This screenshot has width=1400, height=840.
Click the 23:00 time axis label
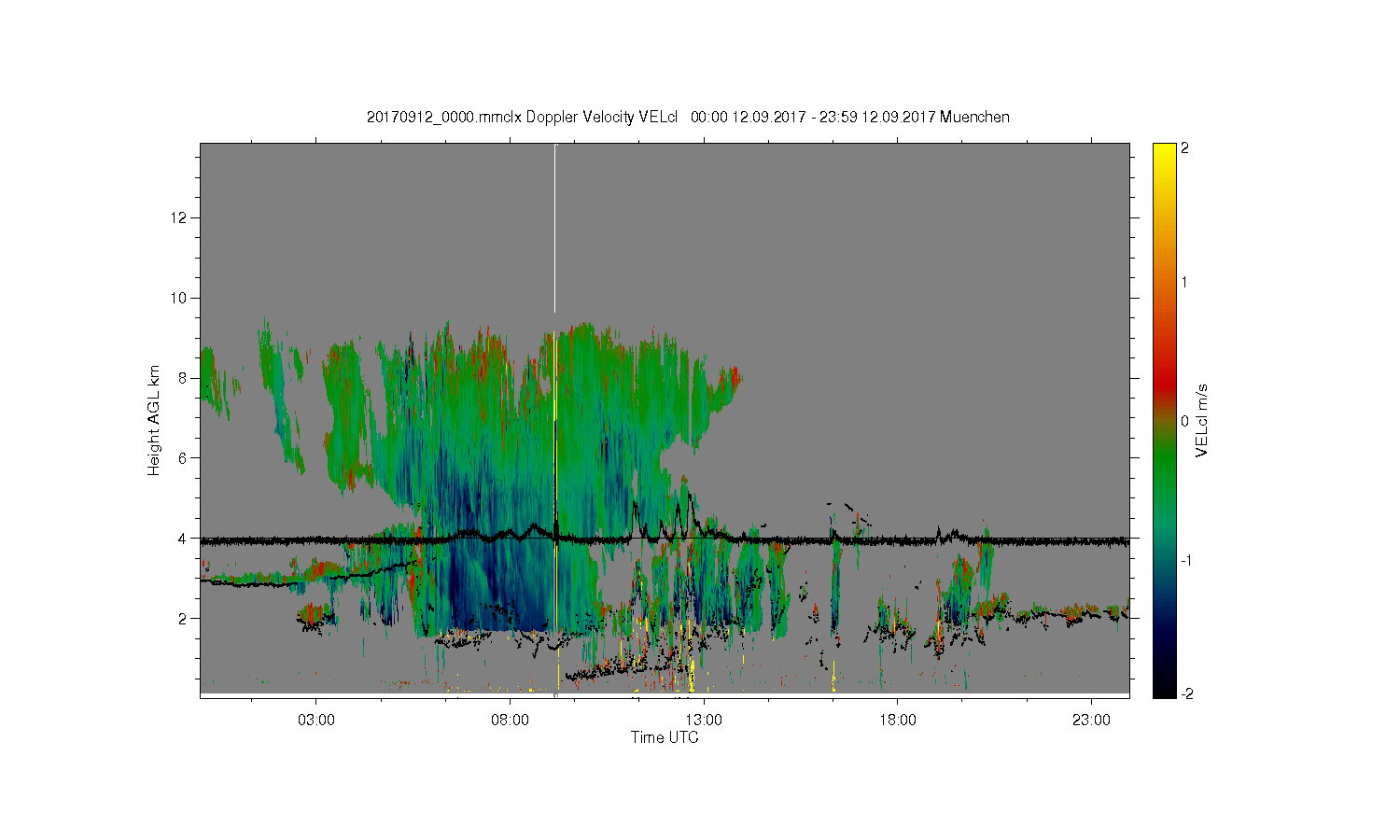[1091, 721]
